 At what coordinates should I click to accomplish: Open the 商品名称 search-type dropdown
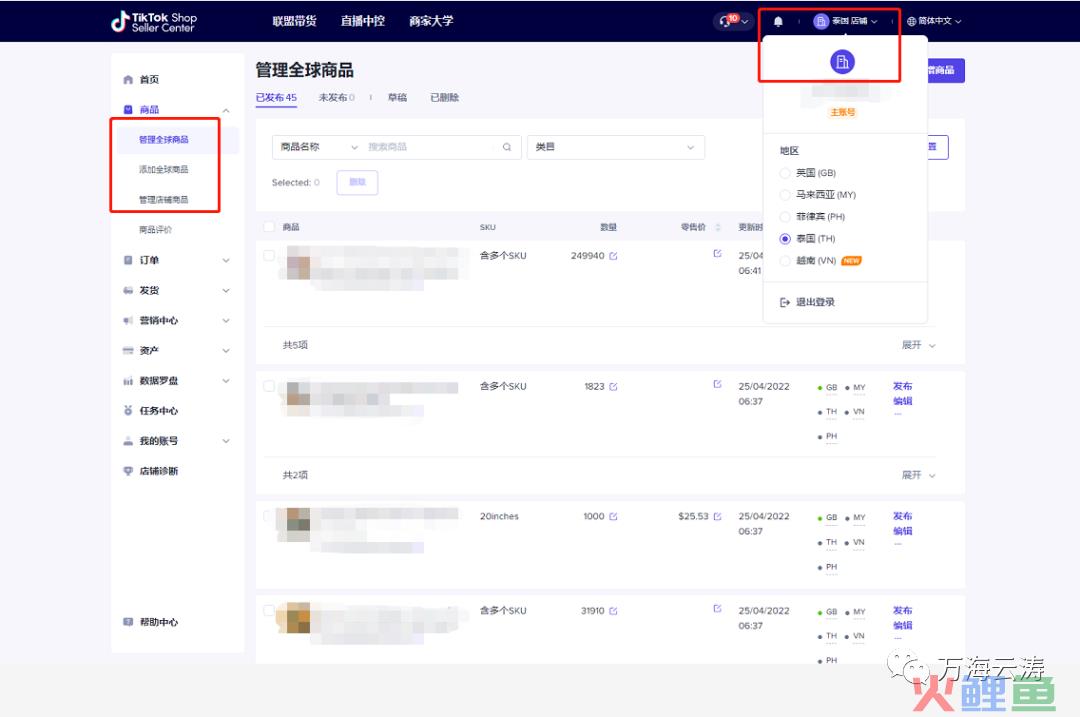319,147
